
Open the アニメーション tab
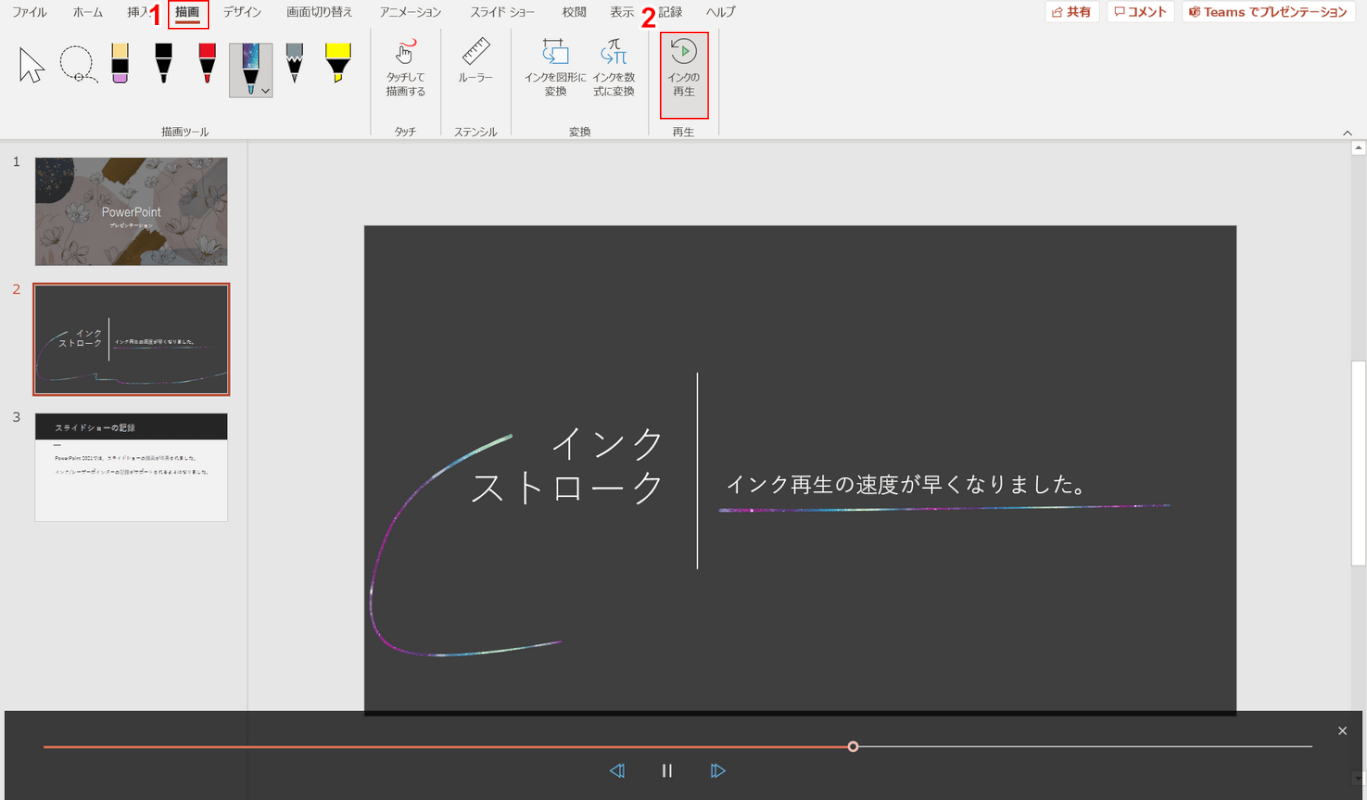410,12
